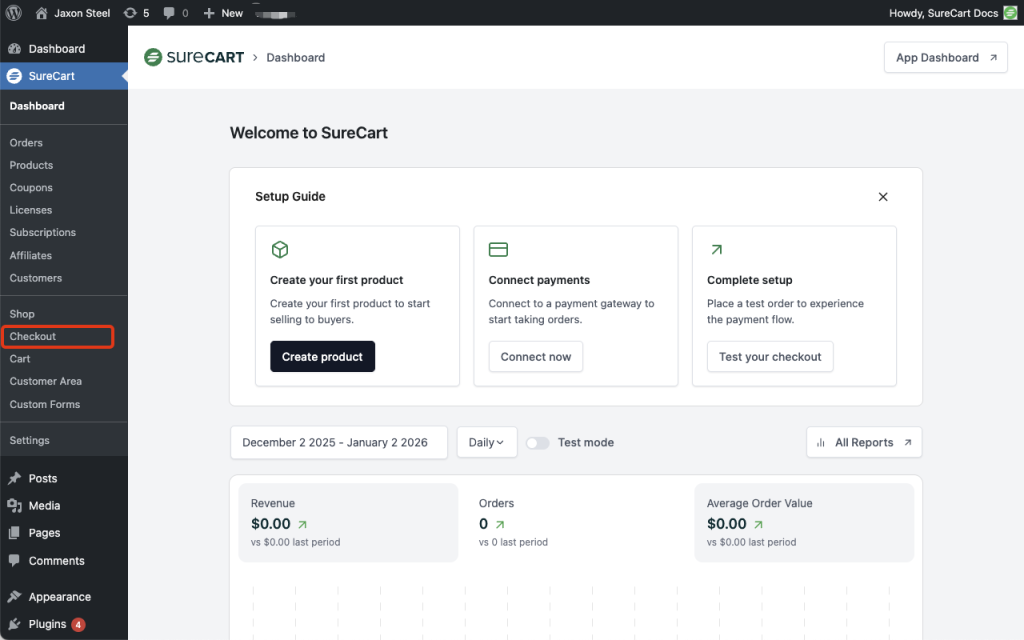Click the SureCart logo in the header
The image size is (1024, 640).
tap(193, 57)
